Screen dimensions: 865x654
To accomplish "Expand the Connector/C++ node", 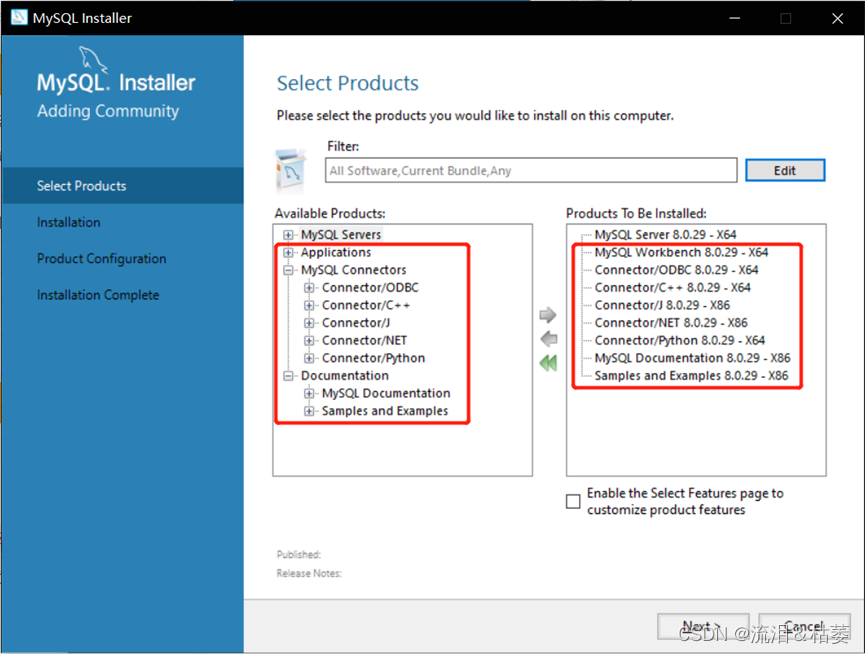I will coord(309,305).
